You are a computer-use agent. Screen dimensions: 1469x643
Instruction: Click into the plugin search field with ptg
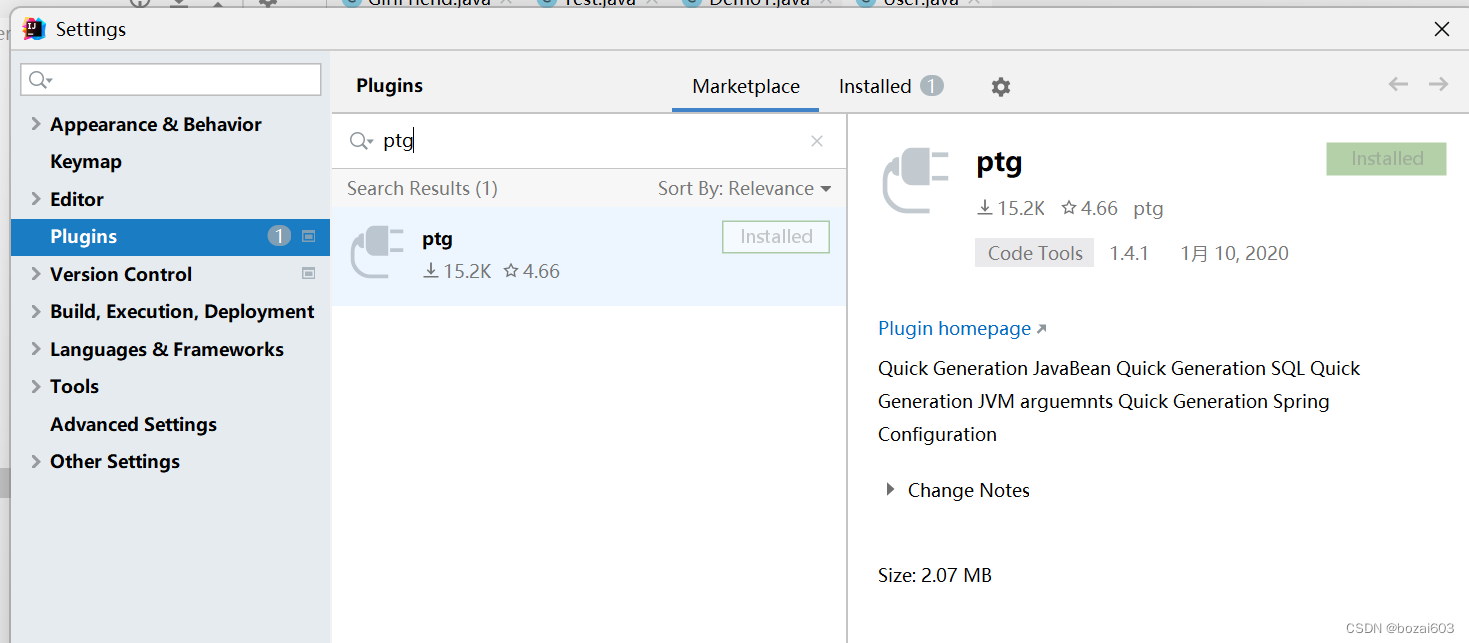coord(590,141)
